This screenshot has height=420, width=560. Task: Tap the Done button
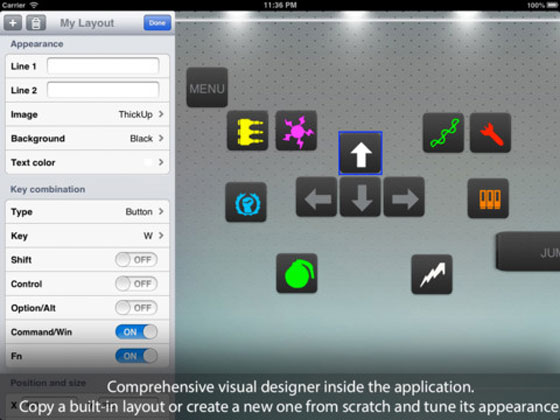(x=157, y=23)
